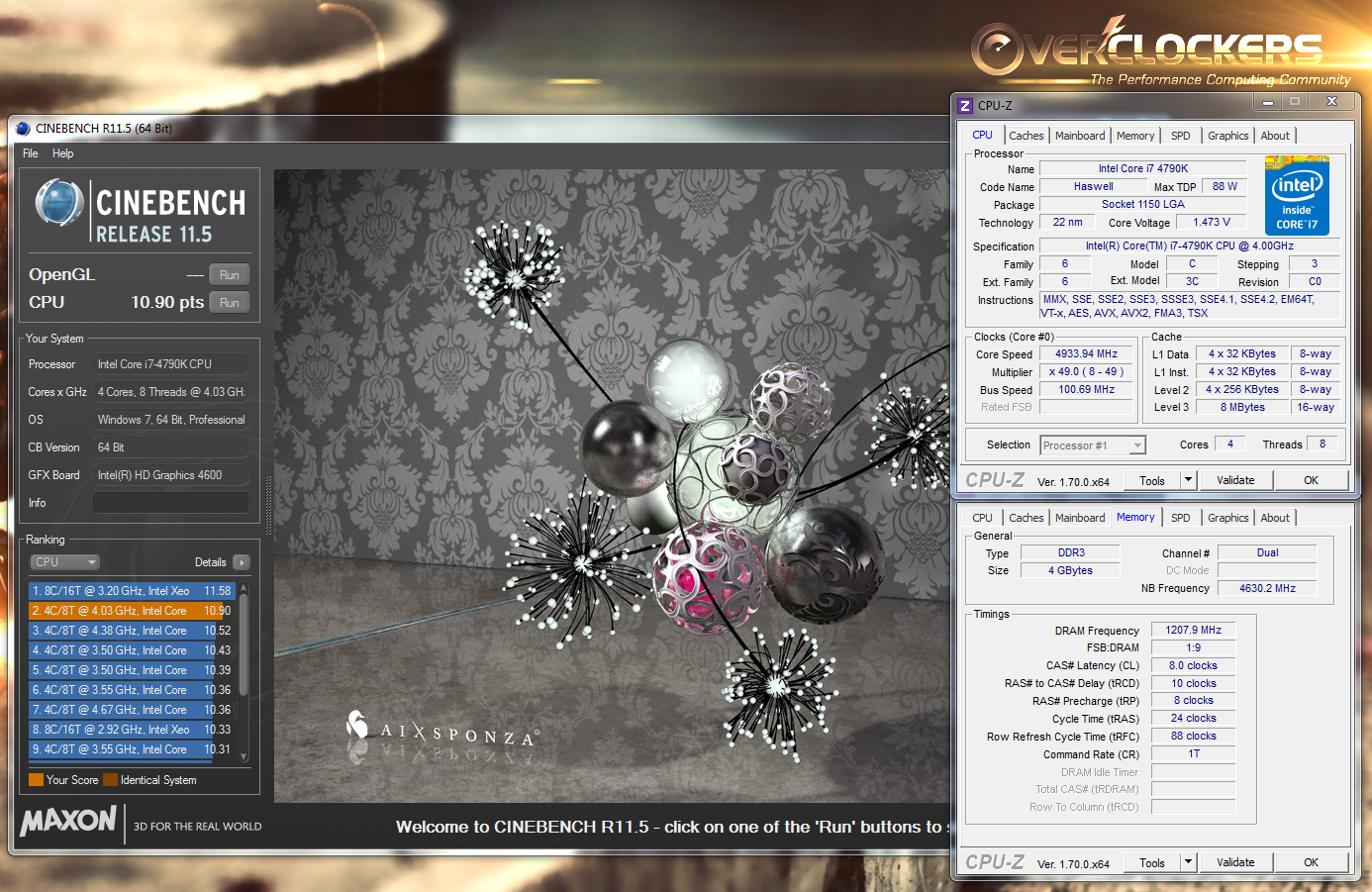The height and width of the screenshot is (892, 1372).
Task: Open the File menu in Cinebench
Action: [31, 153]
